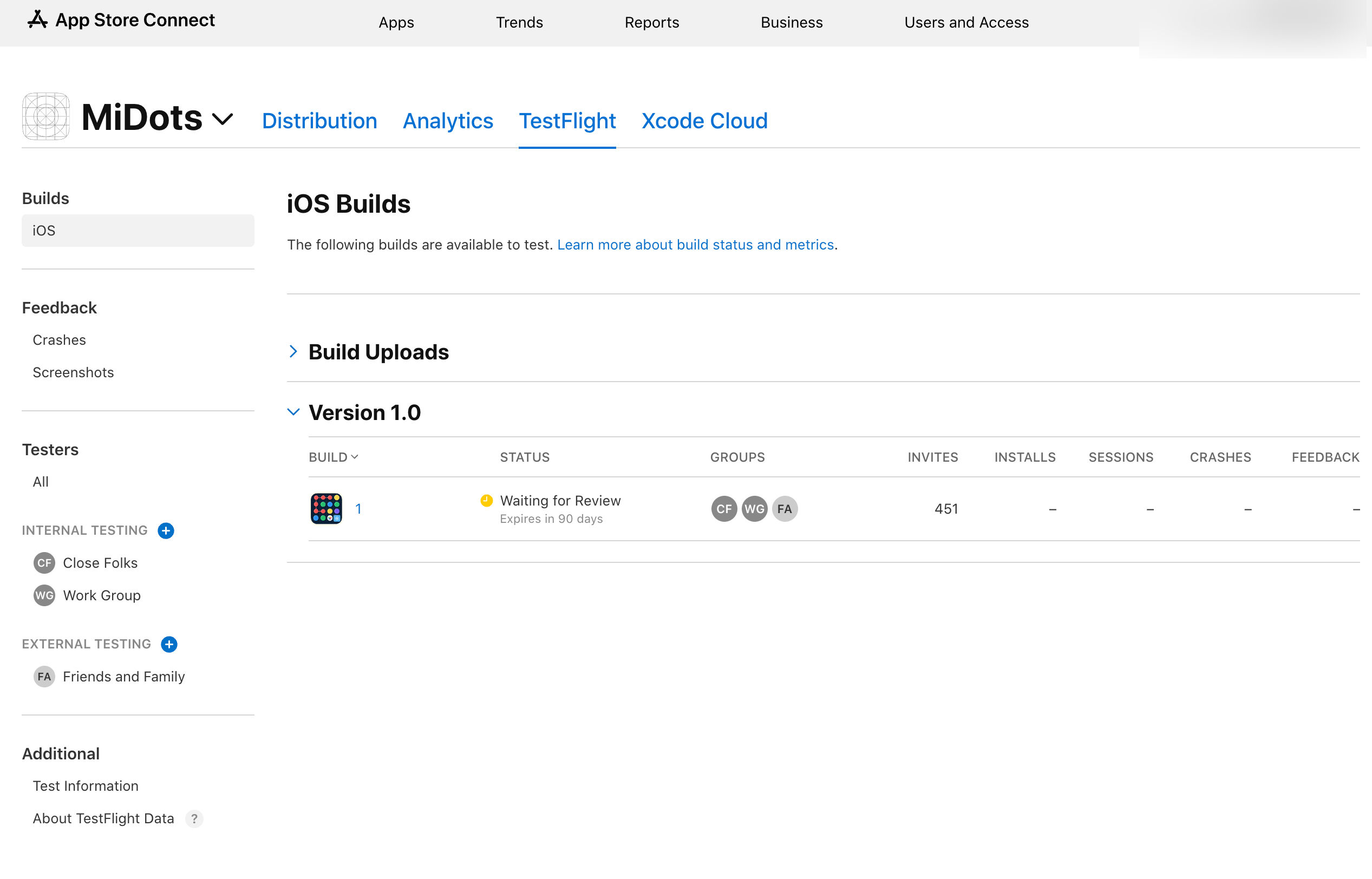The image size is (1372, 879).
Task: Click the GROUPS column header
Action: click(x=737, y=457)
